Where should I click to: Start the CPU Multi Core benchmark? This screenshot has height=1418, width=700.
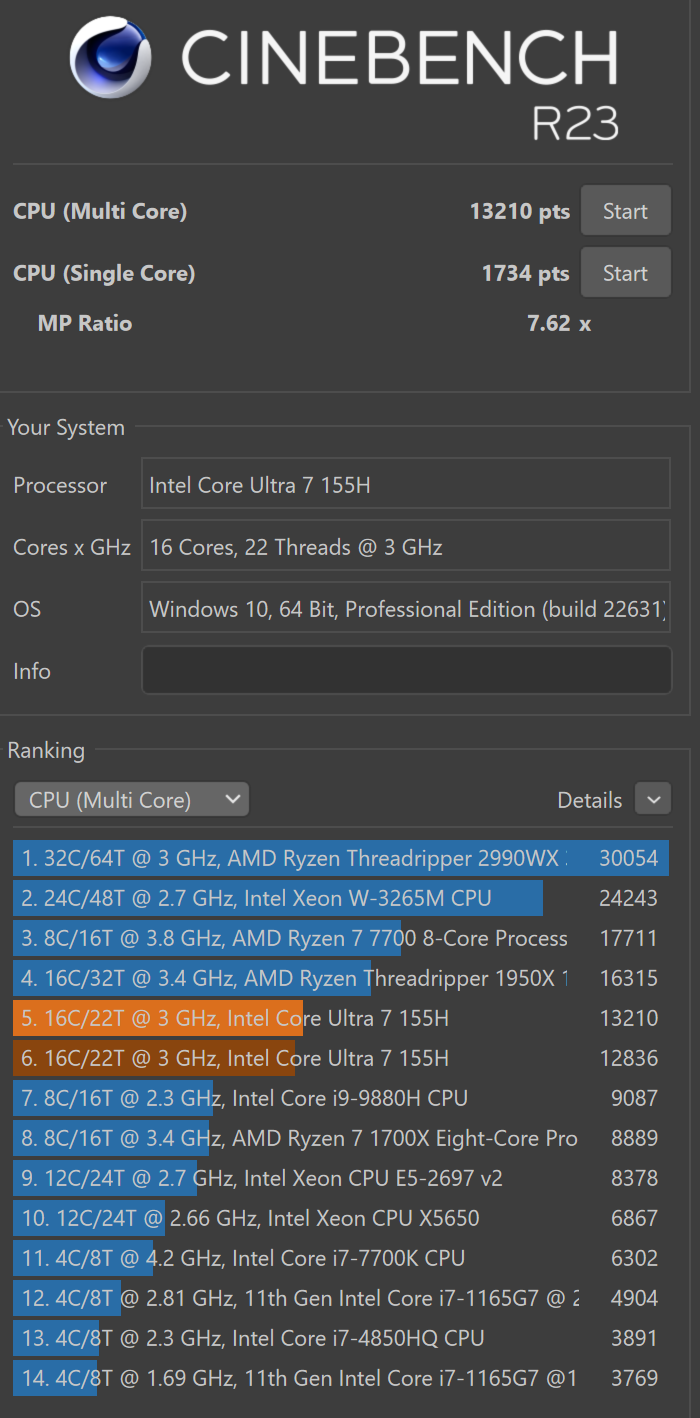[x=625, y=211]
